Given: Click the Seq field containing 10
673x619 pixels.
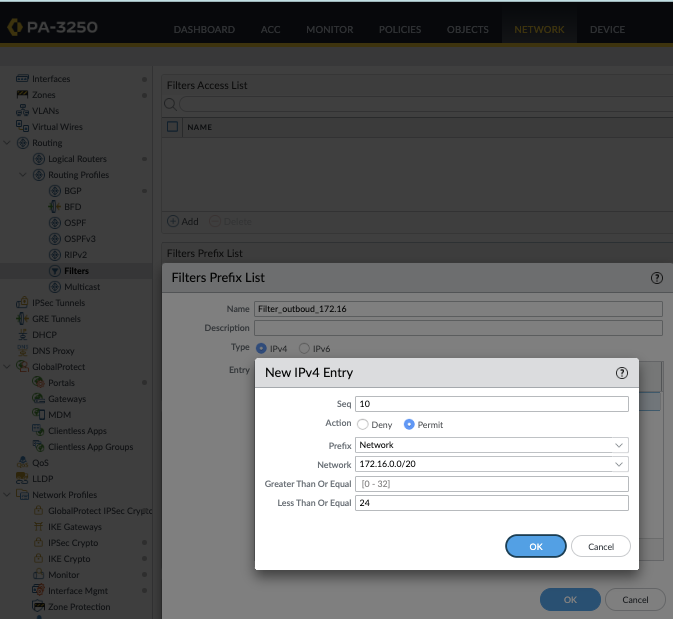Looking at the screenshot, I should pyautogui.click(x=491, y=404).
